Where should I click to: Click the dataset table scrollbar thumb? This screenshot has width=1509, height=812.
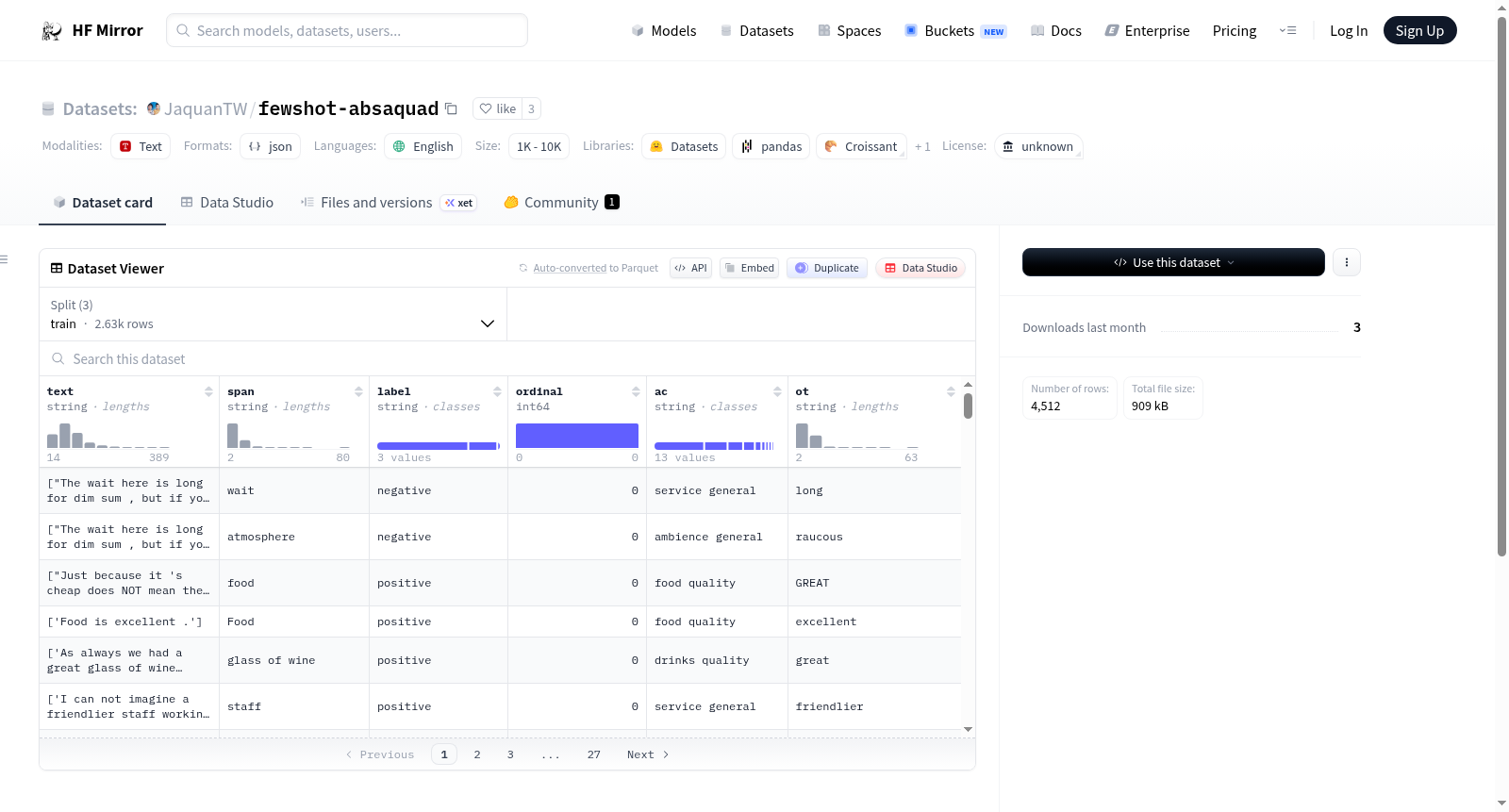tap(968, 406)
